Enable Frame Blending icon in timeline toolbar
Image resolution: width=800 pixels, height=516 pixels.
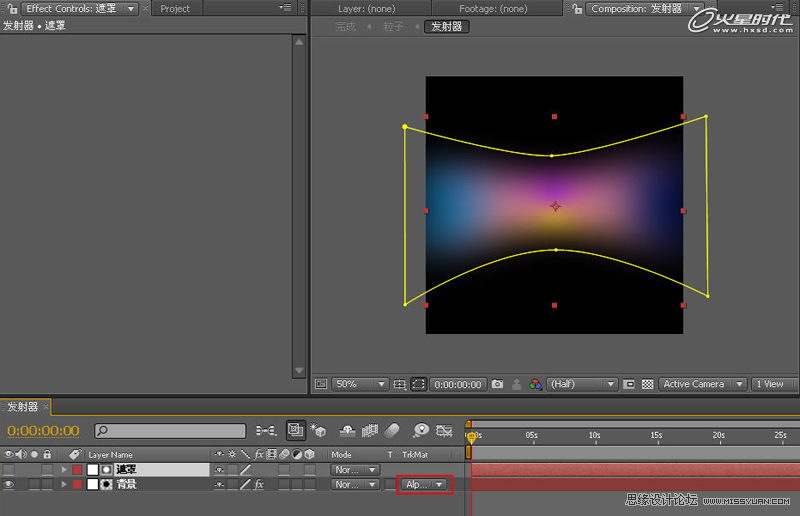point(370,431)
